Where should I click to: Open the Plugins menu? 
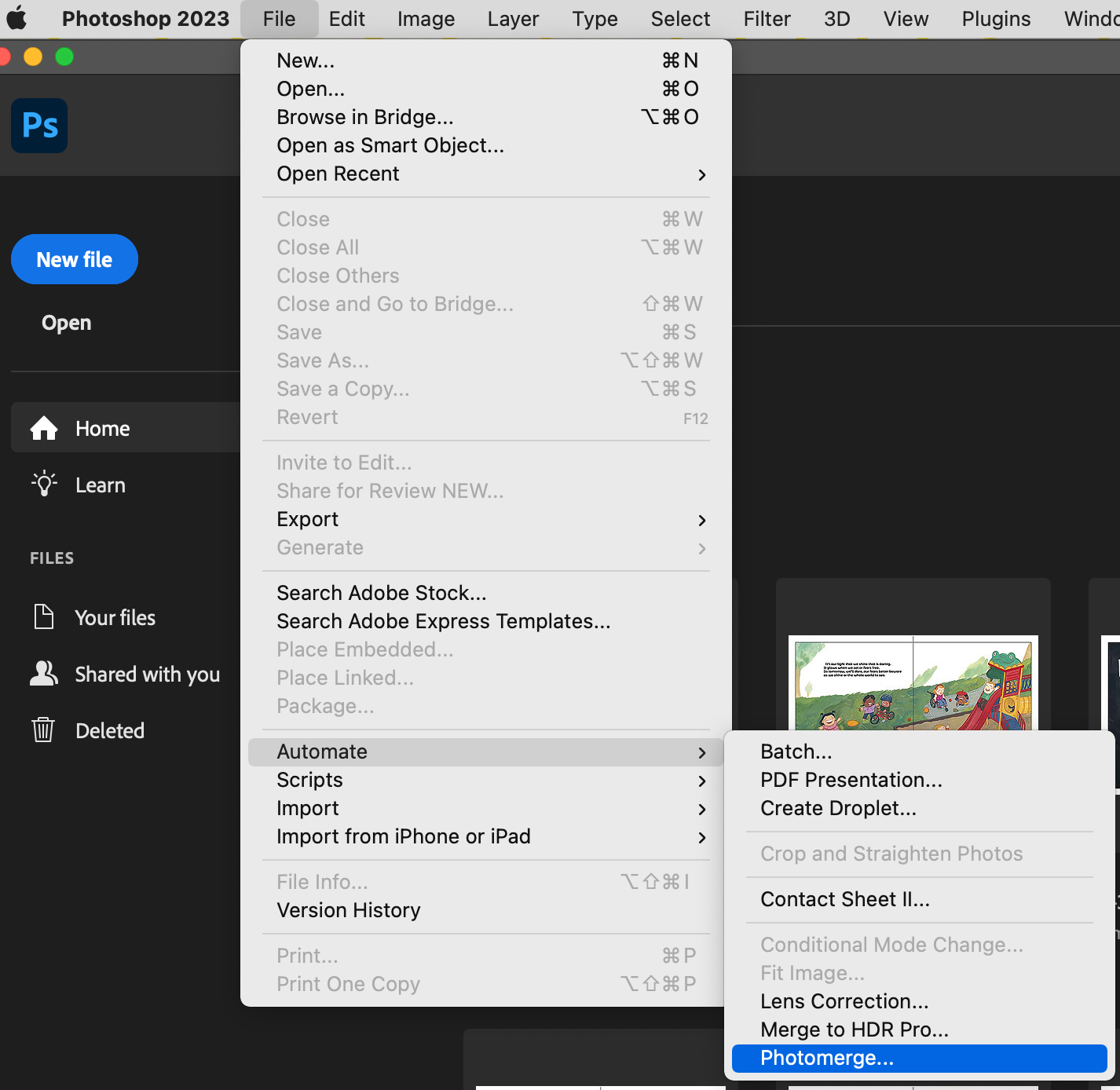coord(996,19)
